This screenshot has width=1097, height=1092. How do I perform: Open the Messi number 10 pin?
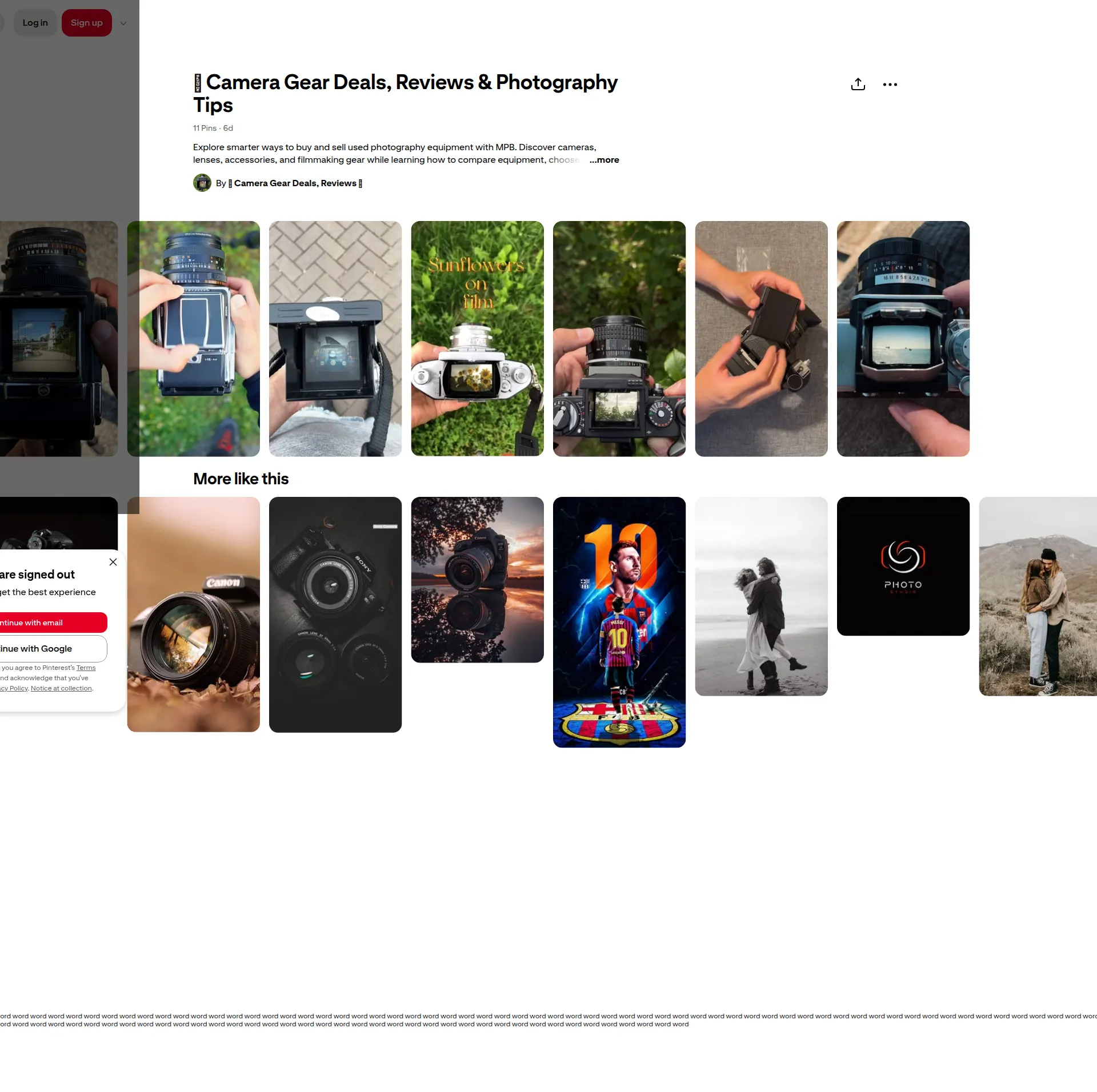(619, 622)
